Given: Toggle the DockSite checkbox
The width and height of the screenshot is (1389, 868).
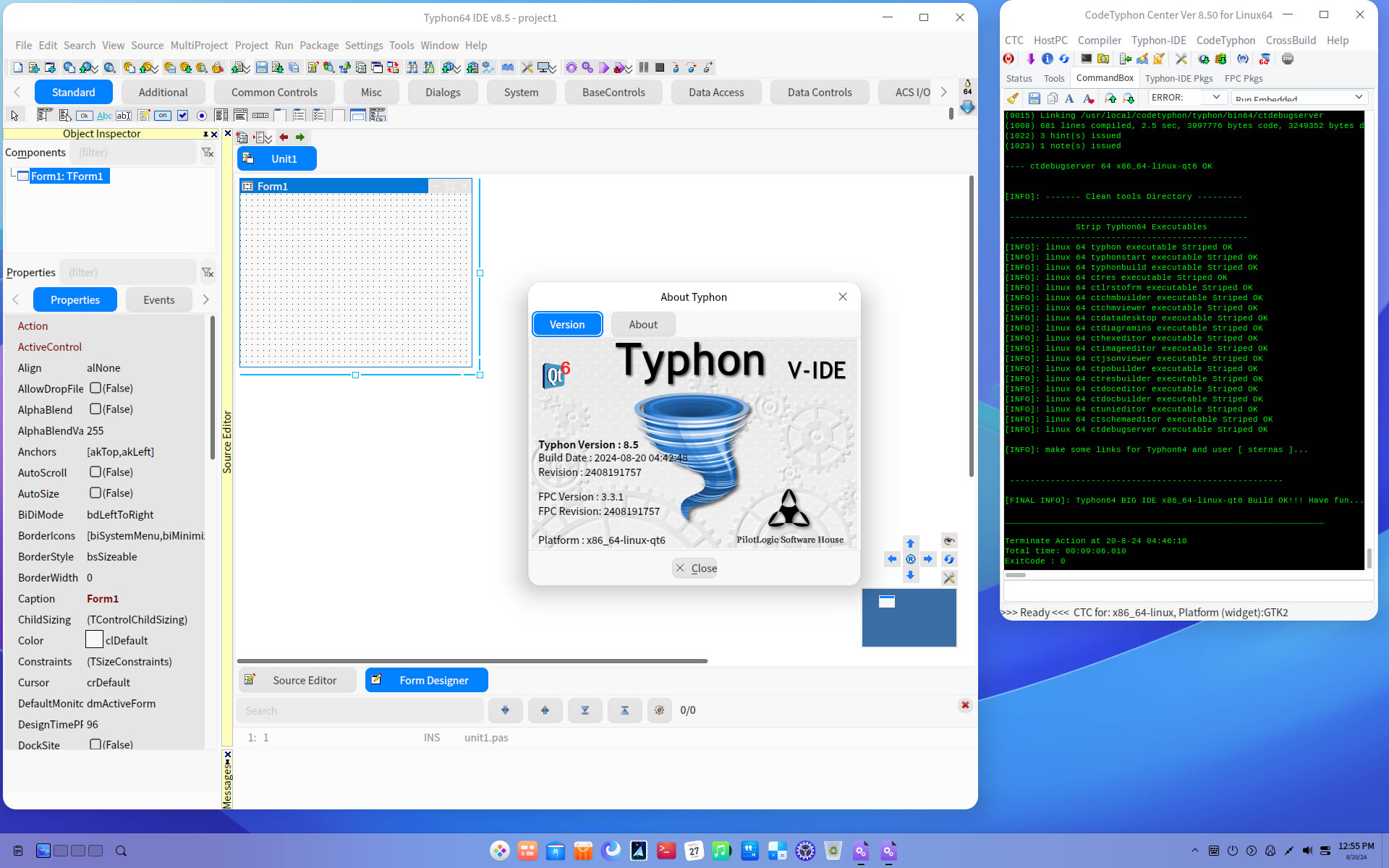Looking at the screenshot, I should pos(95,744).
